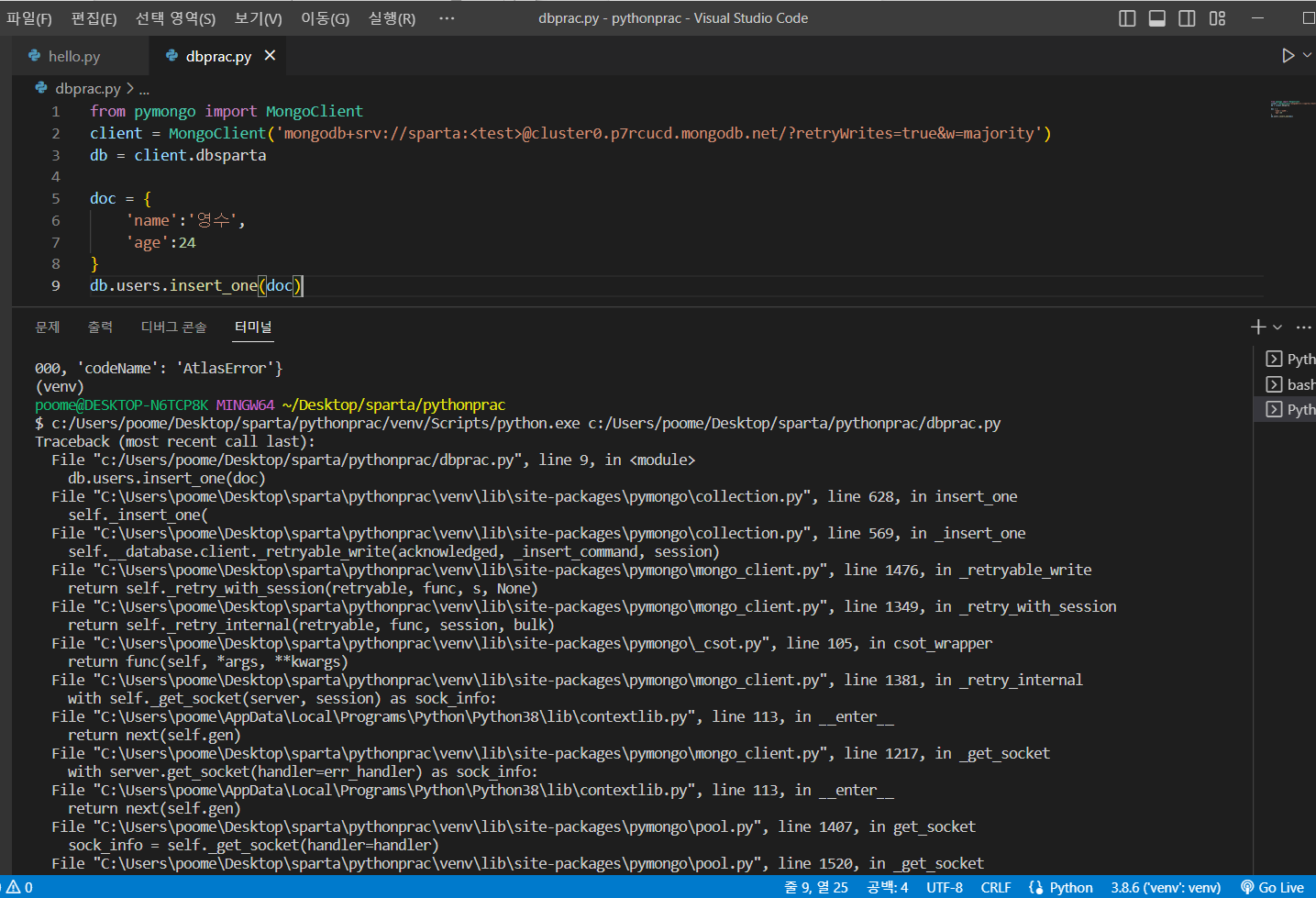1316x898 pixels.
Task: Open the 이동(G) menu
Action: tap(325, 18)
